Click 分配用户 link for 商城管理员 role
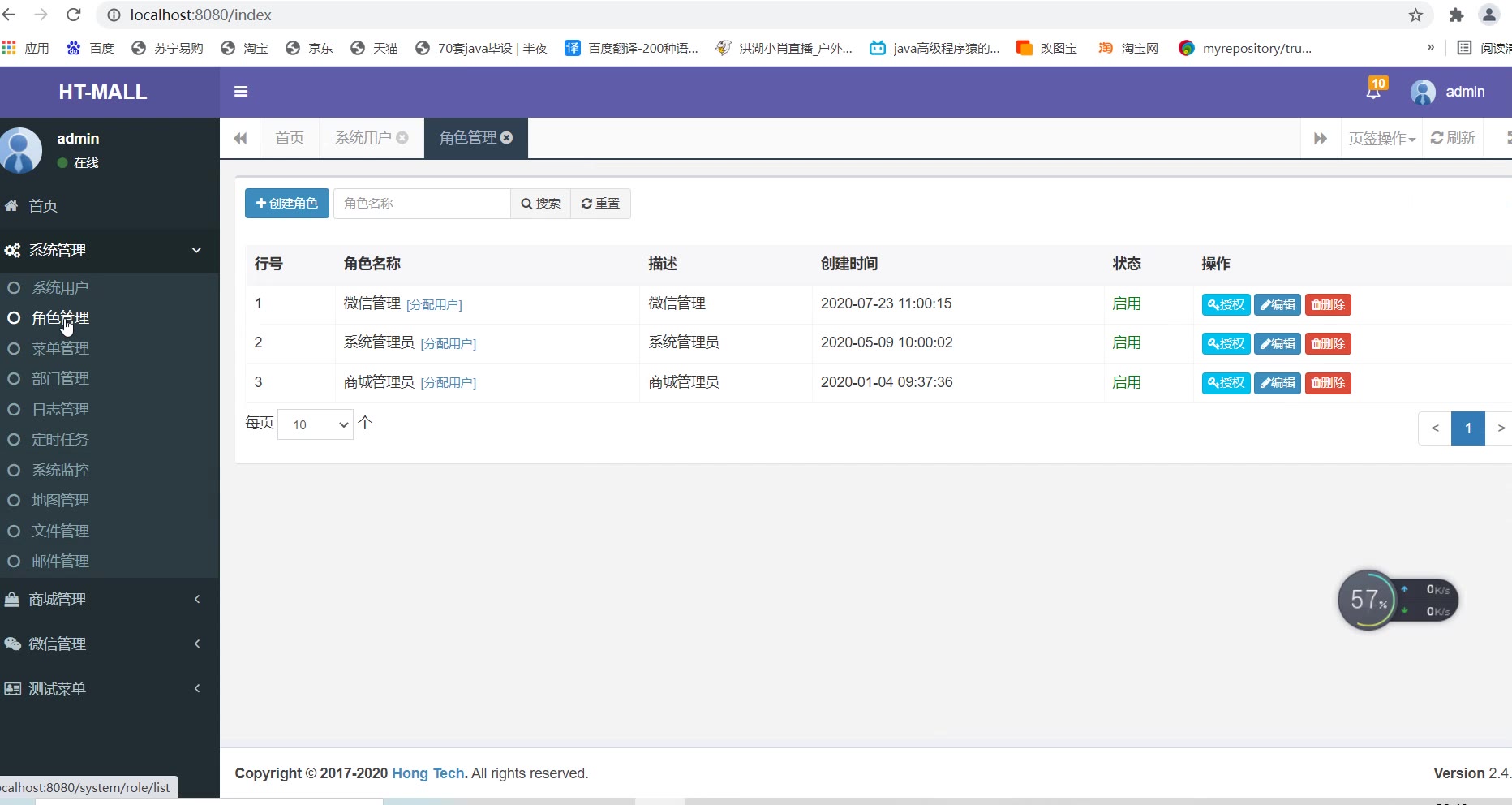 click(448, 383)
